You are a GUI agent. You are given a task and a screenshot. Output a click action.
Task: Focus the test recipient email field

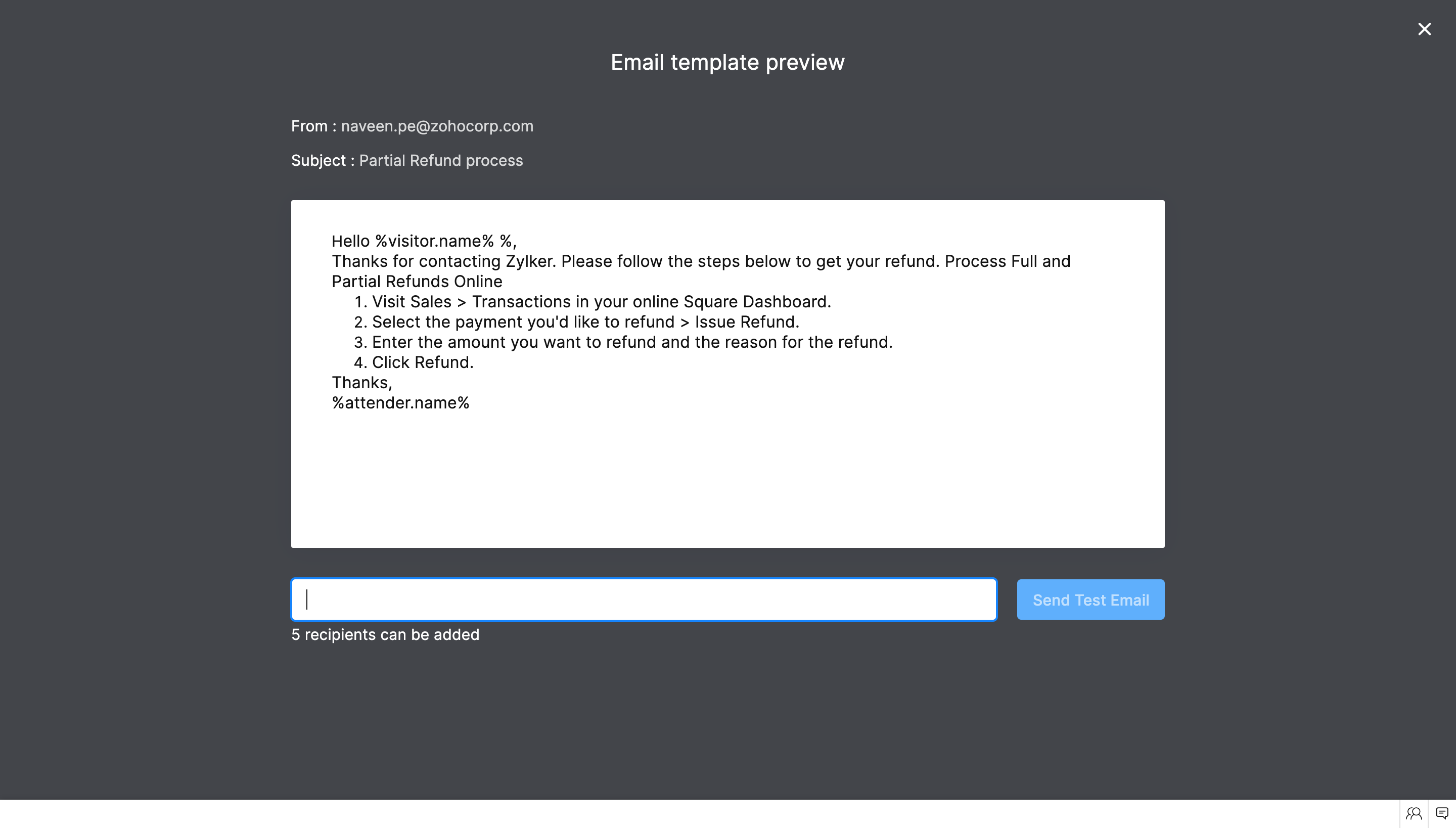[644, 600]
